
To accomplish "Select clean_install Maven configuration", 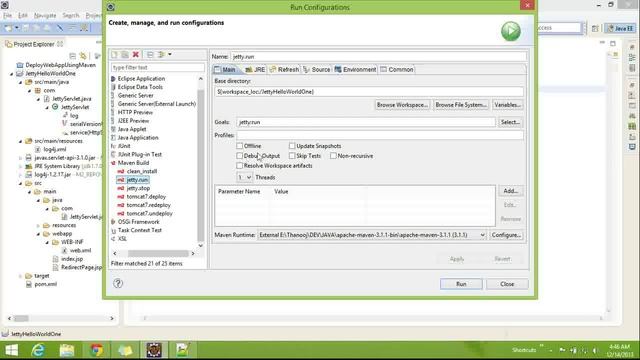I will (142, 171).
